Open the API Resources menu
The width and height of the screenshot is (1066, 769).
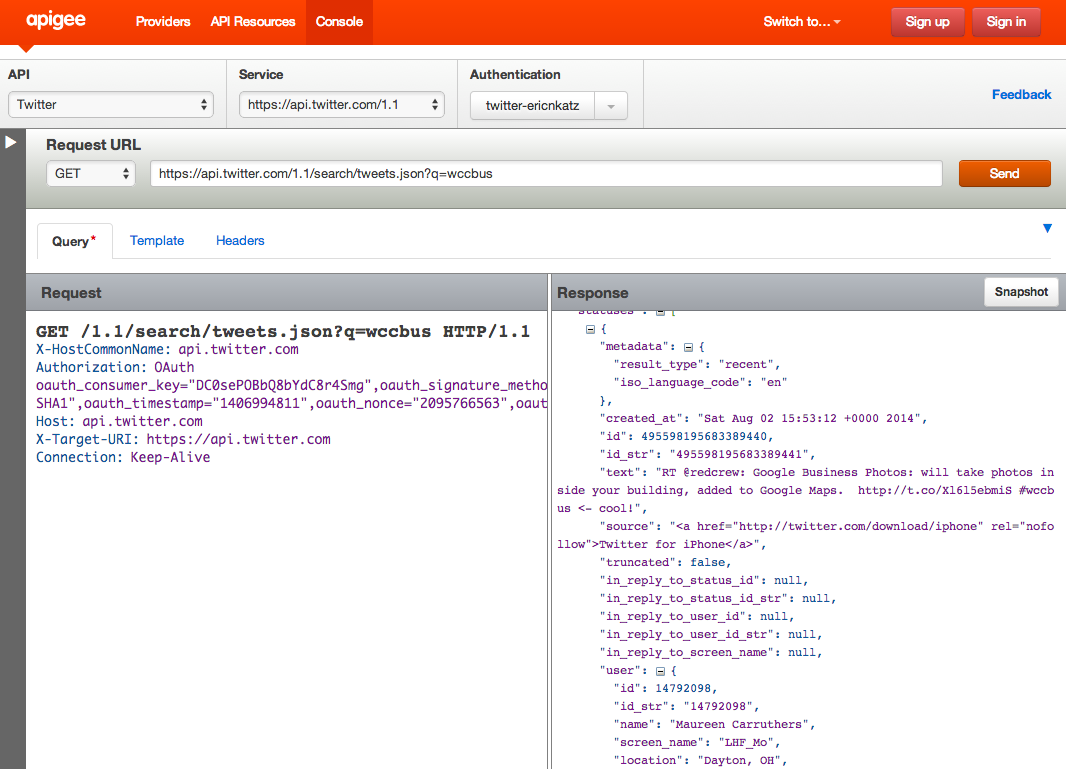click(x=253, y=22)
